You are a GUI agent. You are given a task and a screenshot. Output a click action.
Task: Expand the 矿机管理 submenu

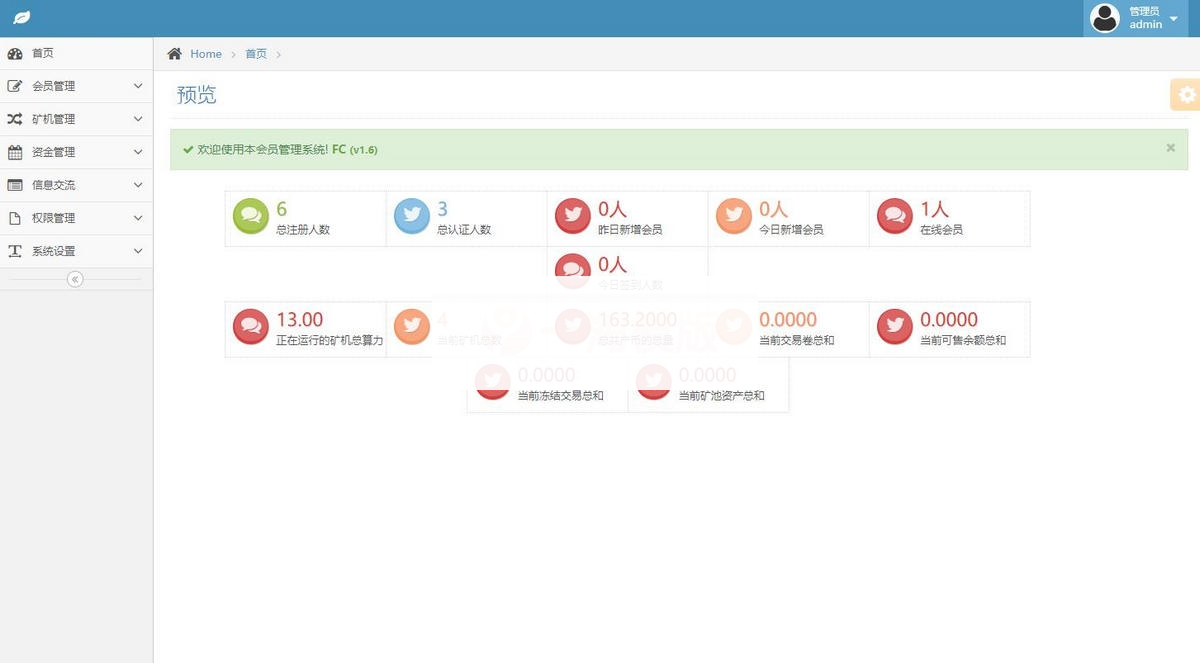(76, 119)
